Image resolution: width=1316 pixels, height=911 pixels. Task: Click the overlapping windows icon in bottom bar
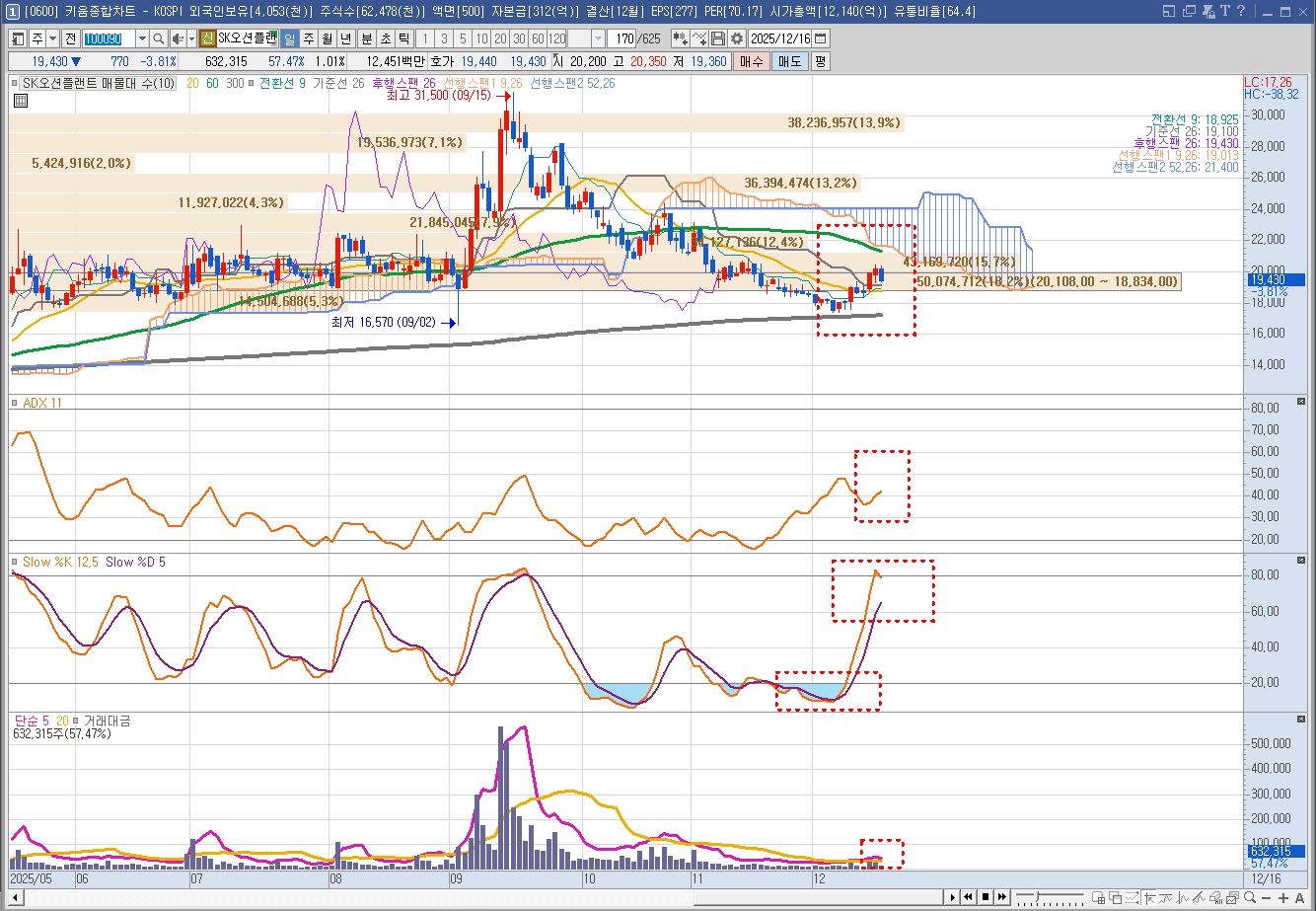(1116, 897)
